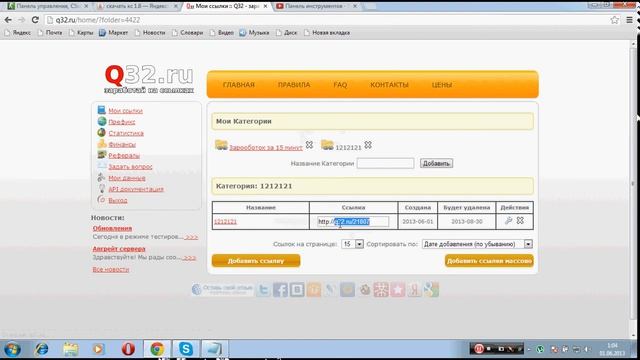Click Добавить ссылки массово button
This screenshot has width=640, height=360.
(489, 260)
